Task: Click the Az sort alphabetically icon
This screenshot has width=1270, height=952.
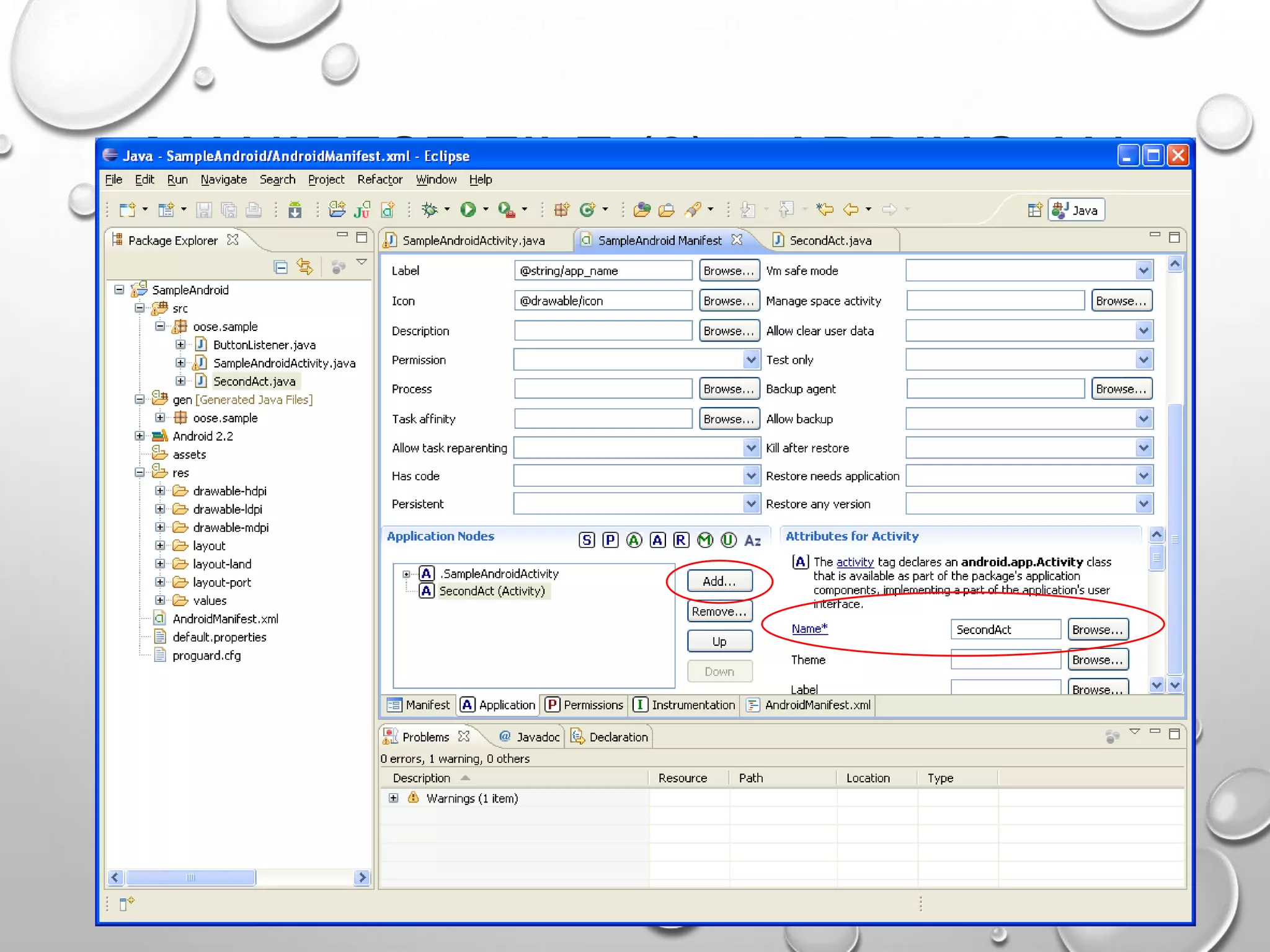Action: point(752,540)
